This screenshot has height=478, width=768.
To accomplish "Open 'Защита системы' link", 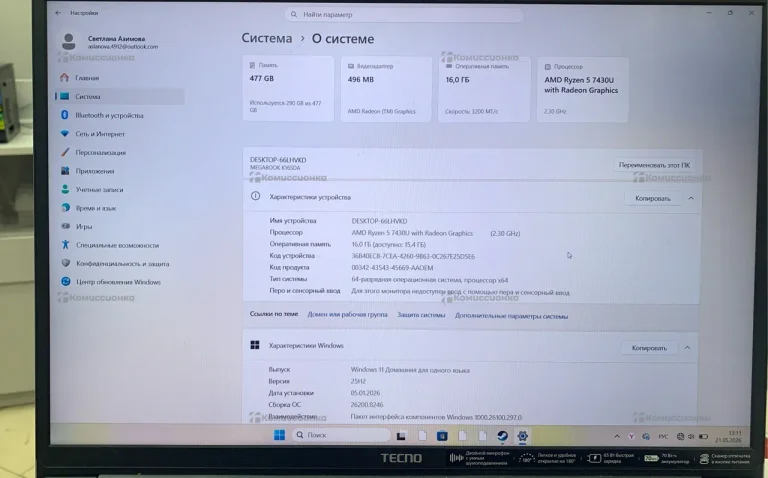I will [x=421, y=315].
